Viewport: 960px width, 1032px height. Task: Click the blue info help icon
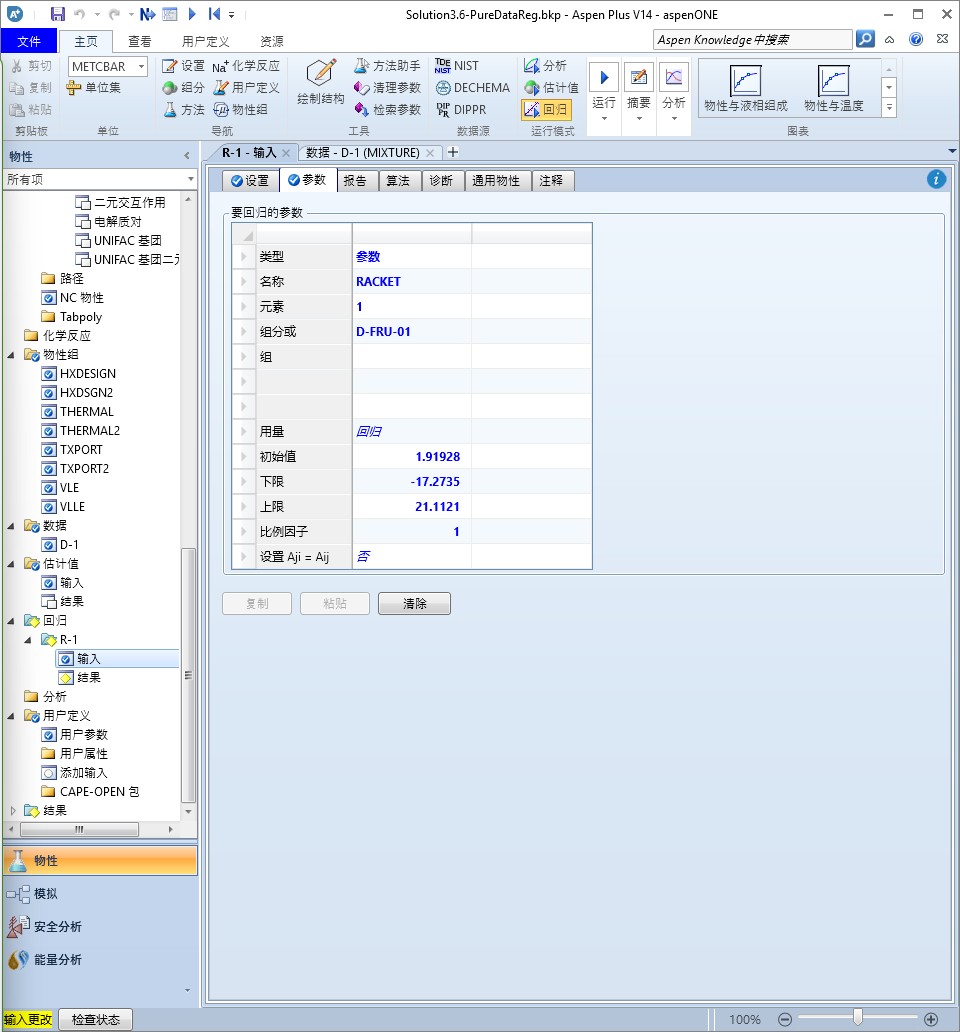935,179
